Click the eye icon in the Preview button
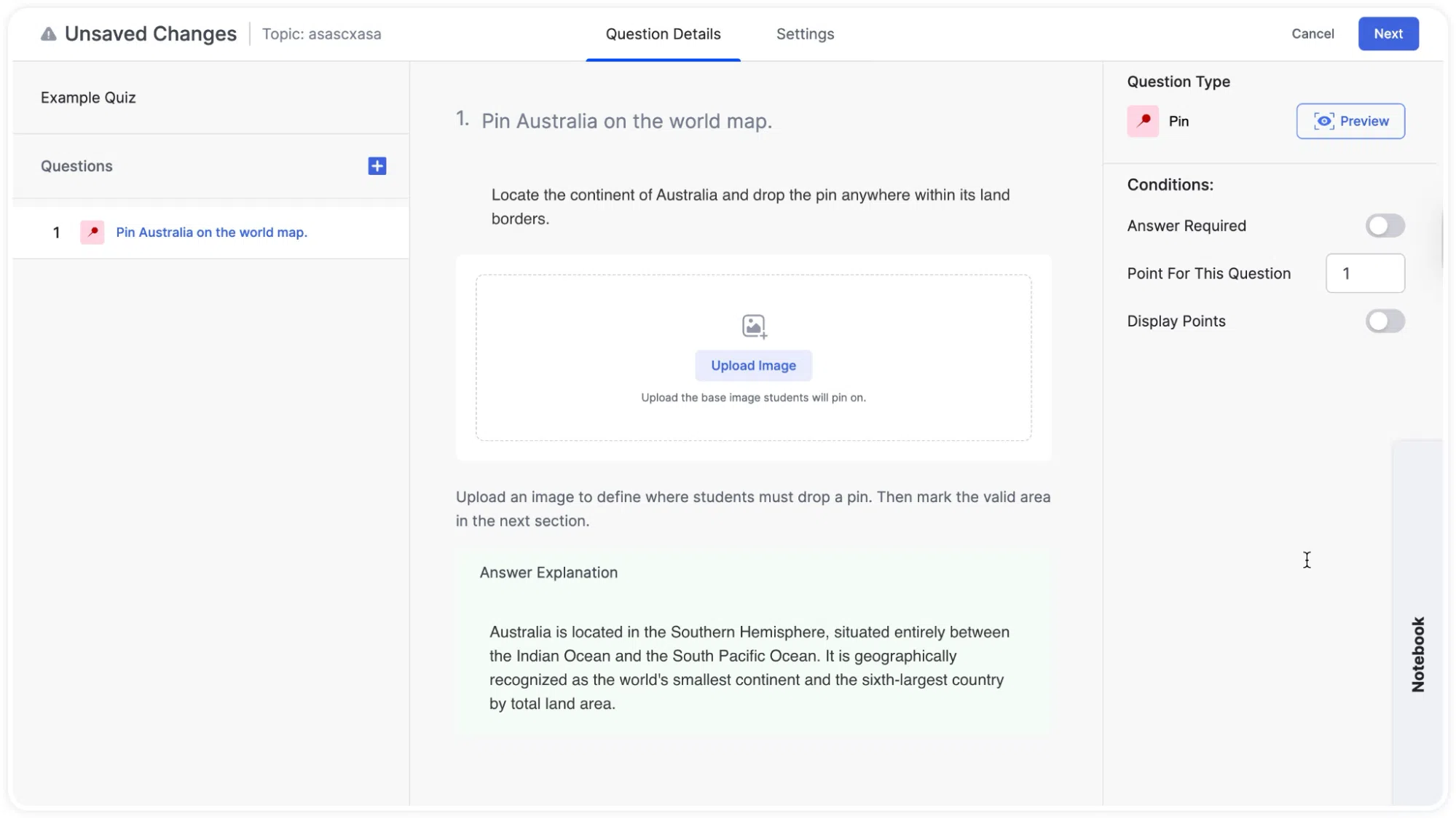Screen dimensions: 1456x819 1323,121
